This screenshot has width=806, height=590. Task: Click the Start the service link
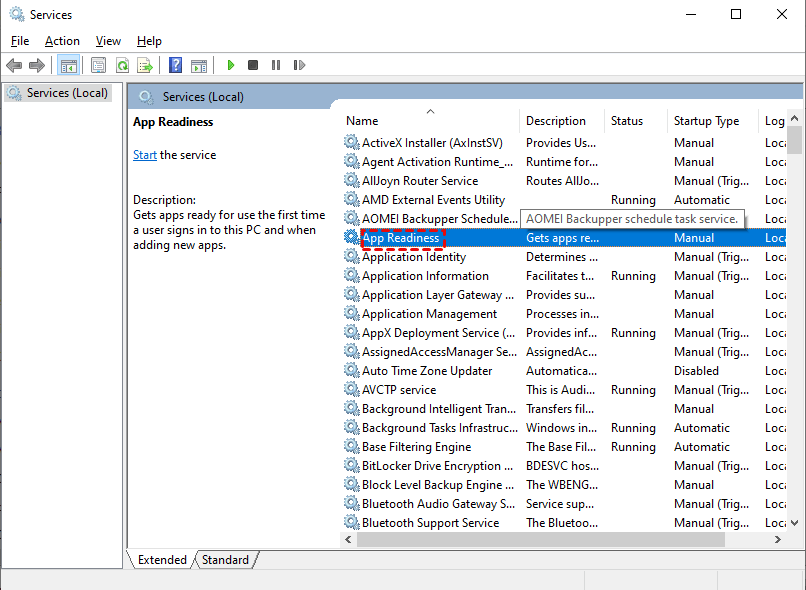pos(145,155)
